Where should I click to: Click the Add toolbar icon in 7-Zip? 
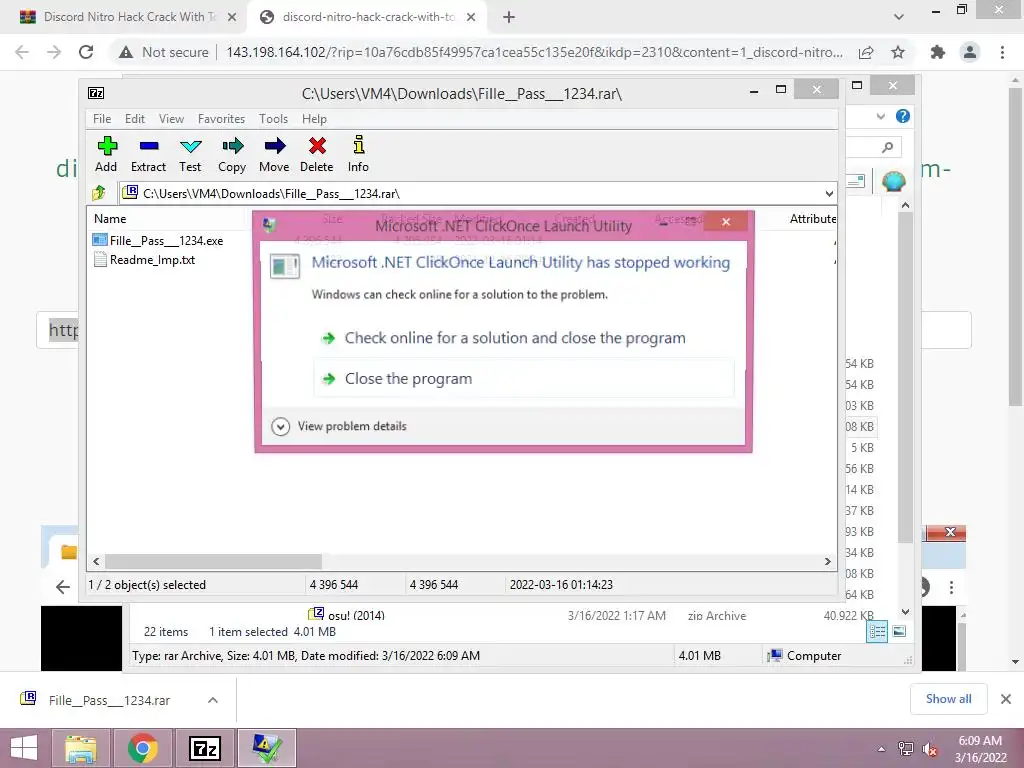tap(106, 154)
